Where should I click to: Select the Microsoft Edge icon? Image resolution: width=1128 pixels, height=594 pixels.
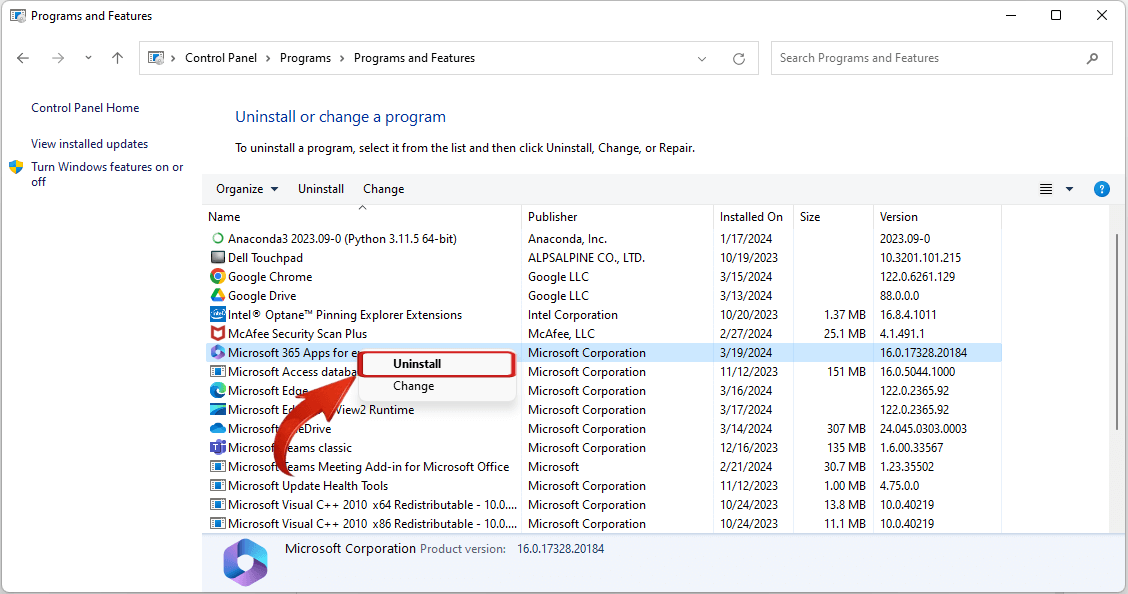217,390
